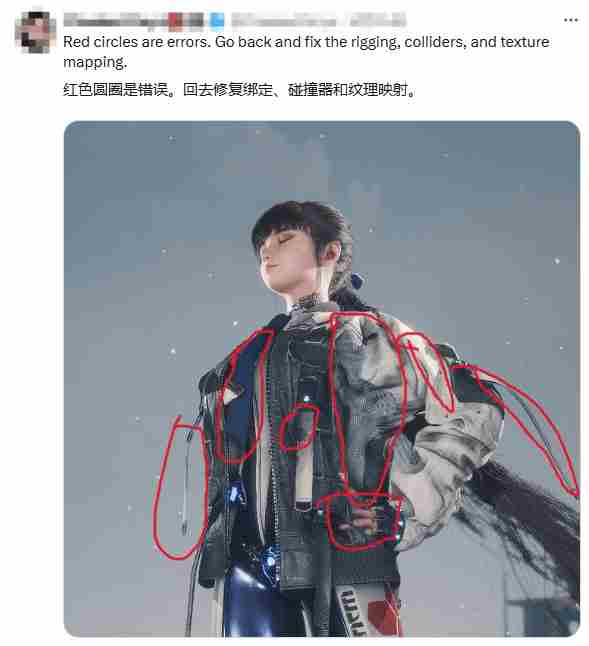Click the red emoji in display name

point(175,21)
